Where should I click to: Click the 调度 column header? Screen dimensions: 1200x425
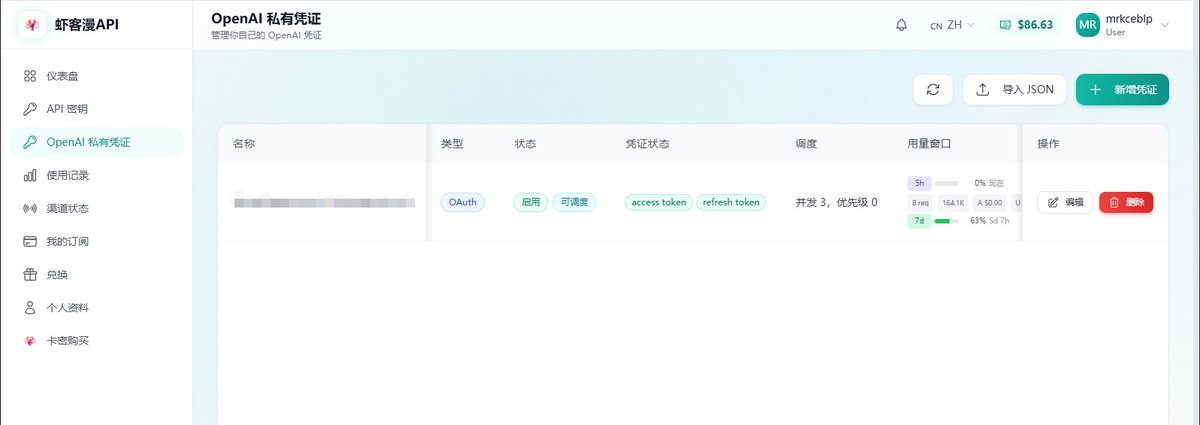806,144
